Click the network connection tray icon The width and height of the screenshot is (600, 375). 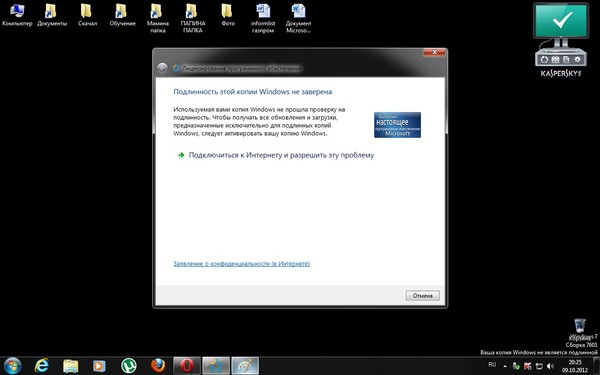[x=539, y=366]
